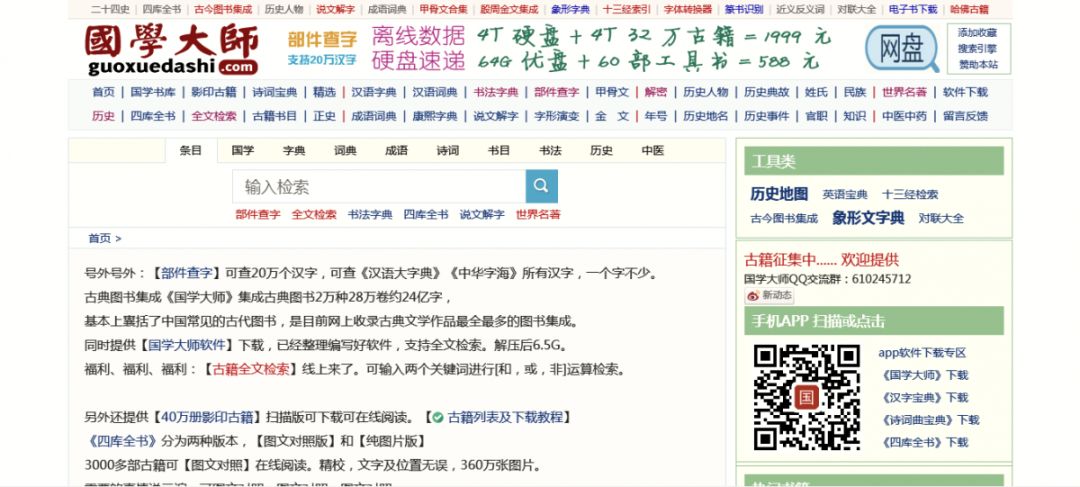Open 康熙字典 in the navigation menu

click(435, 116)
